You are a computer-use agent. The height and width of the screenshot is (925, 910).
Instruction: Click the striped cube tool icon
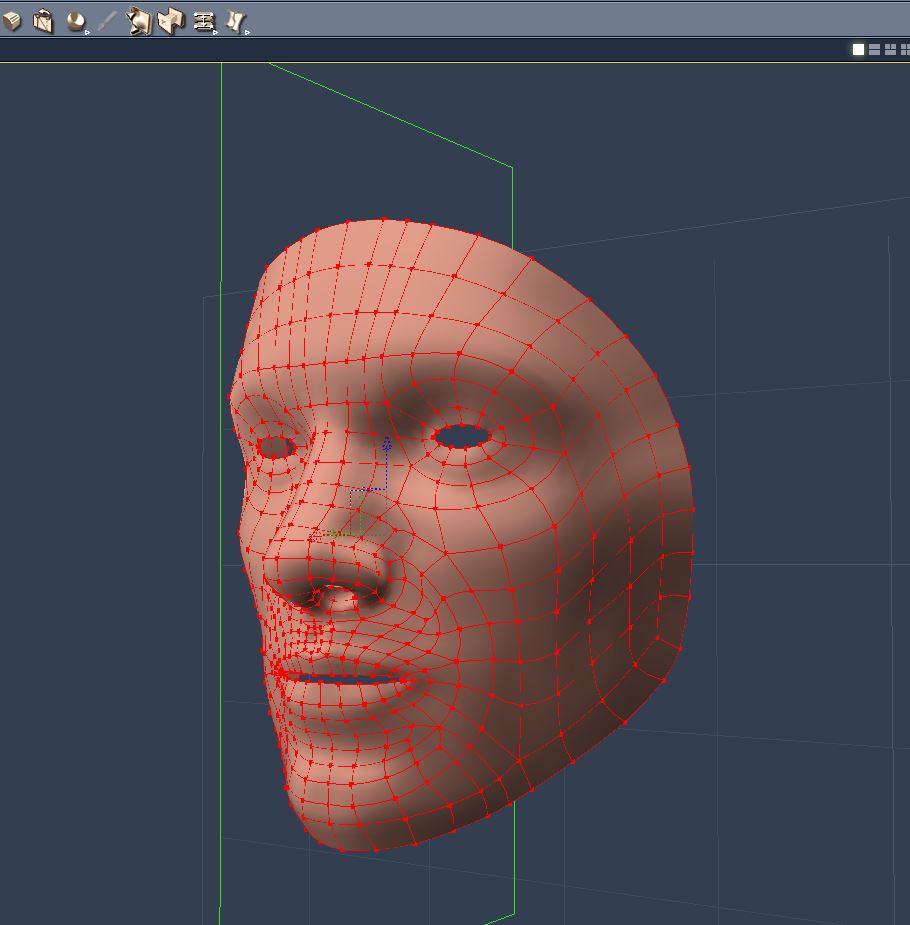click(x=12, y=21)
